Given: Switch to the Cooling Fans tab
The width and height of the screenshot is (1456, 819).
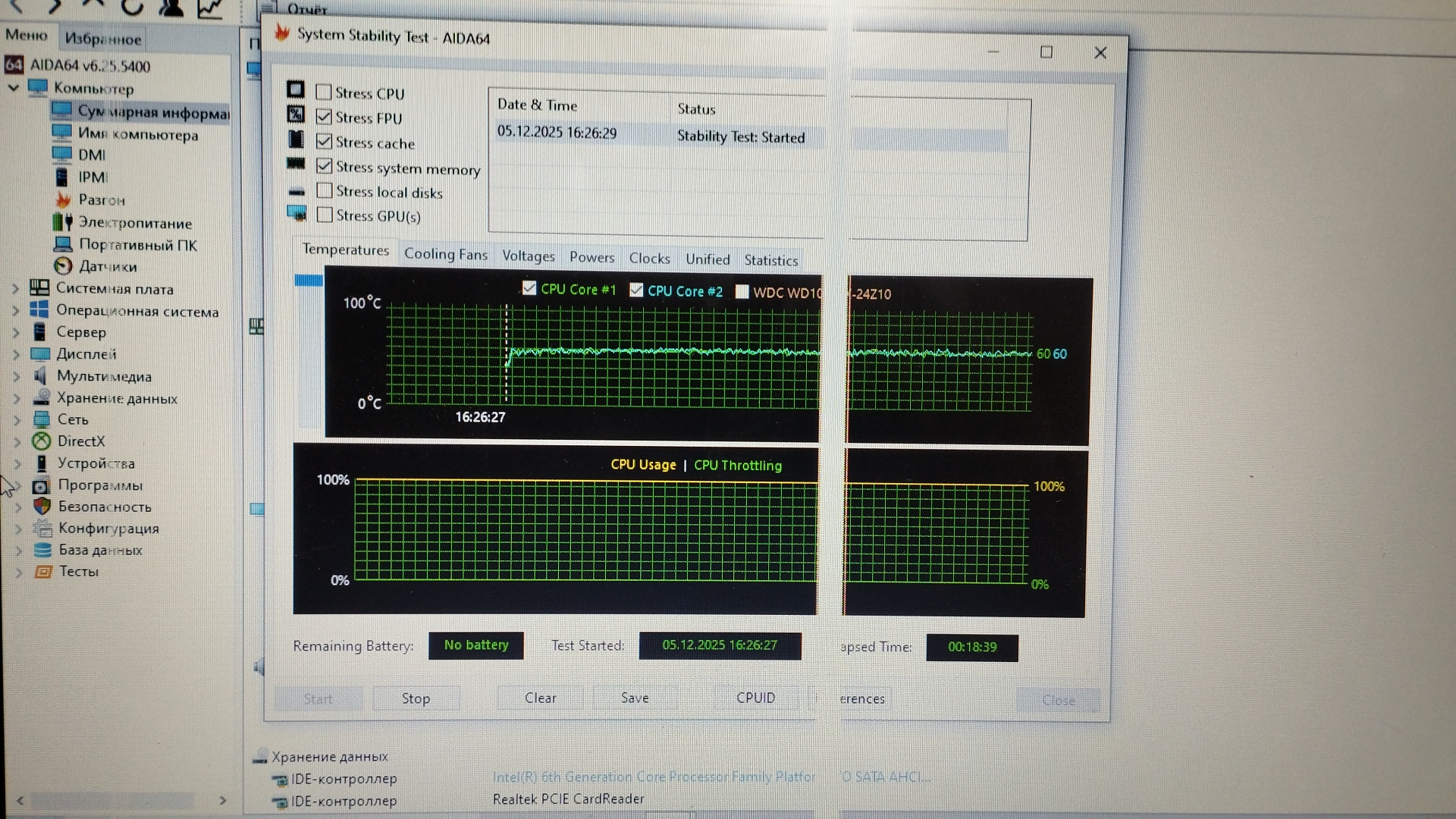Looking at the screenshot, I should click(445, 254).
